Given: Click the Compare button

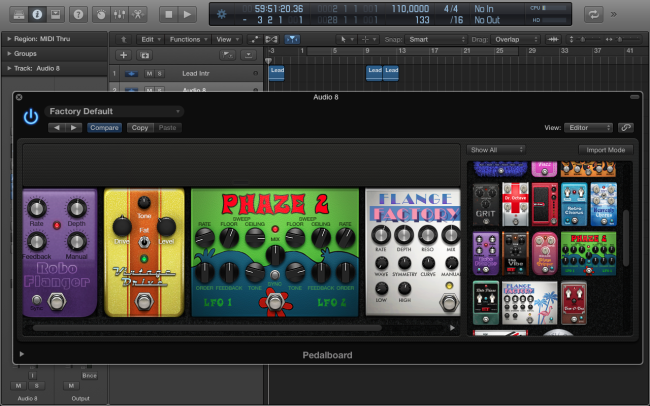Looking at the screenshot, I should (103, 128).
